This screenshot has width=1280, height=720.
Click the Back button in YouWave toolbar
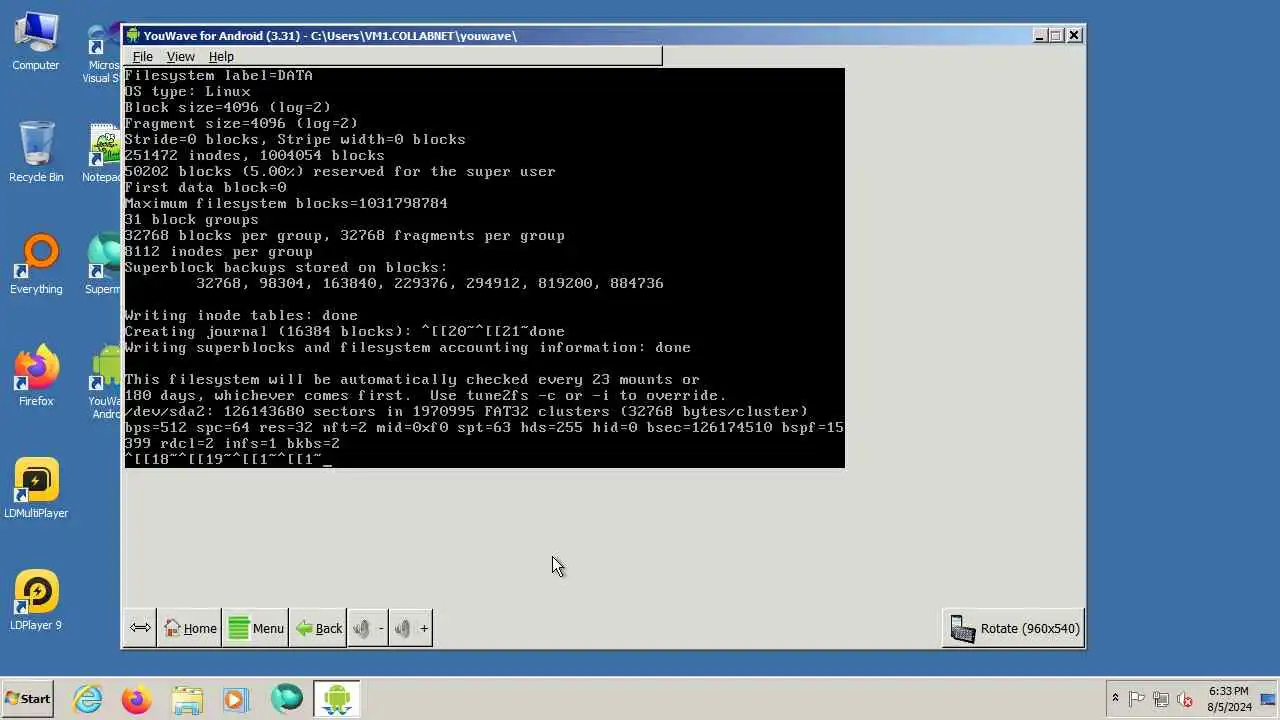coord(319,628)
